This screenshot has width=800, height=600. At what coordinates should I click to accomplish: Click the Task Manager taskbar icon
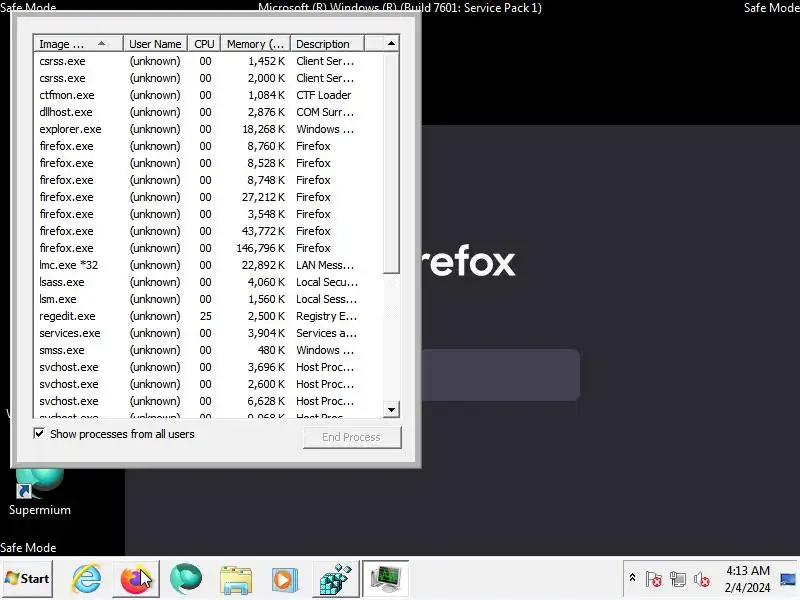pos(385,579)
